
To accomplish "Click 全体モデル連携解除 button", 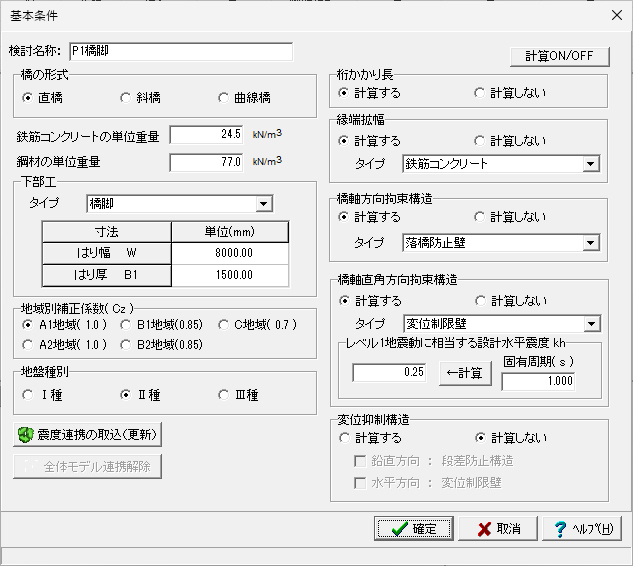I will (x=88, y=467).
